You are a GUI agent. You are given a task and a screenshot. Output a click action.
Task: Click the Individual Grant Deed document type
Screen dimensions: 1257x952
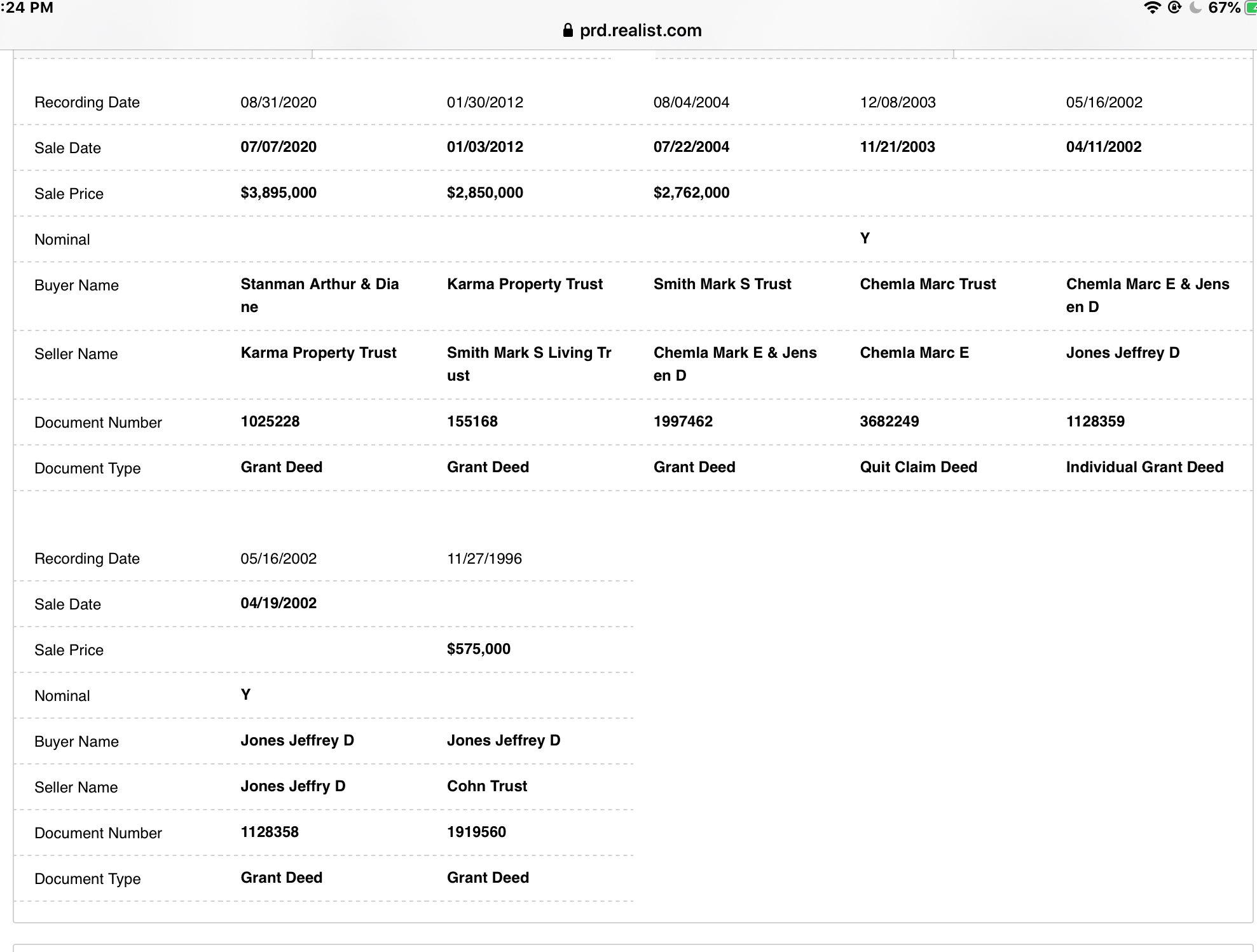pos(1144,467)
